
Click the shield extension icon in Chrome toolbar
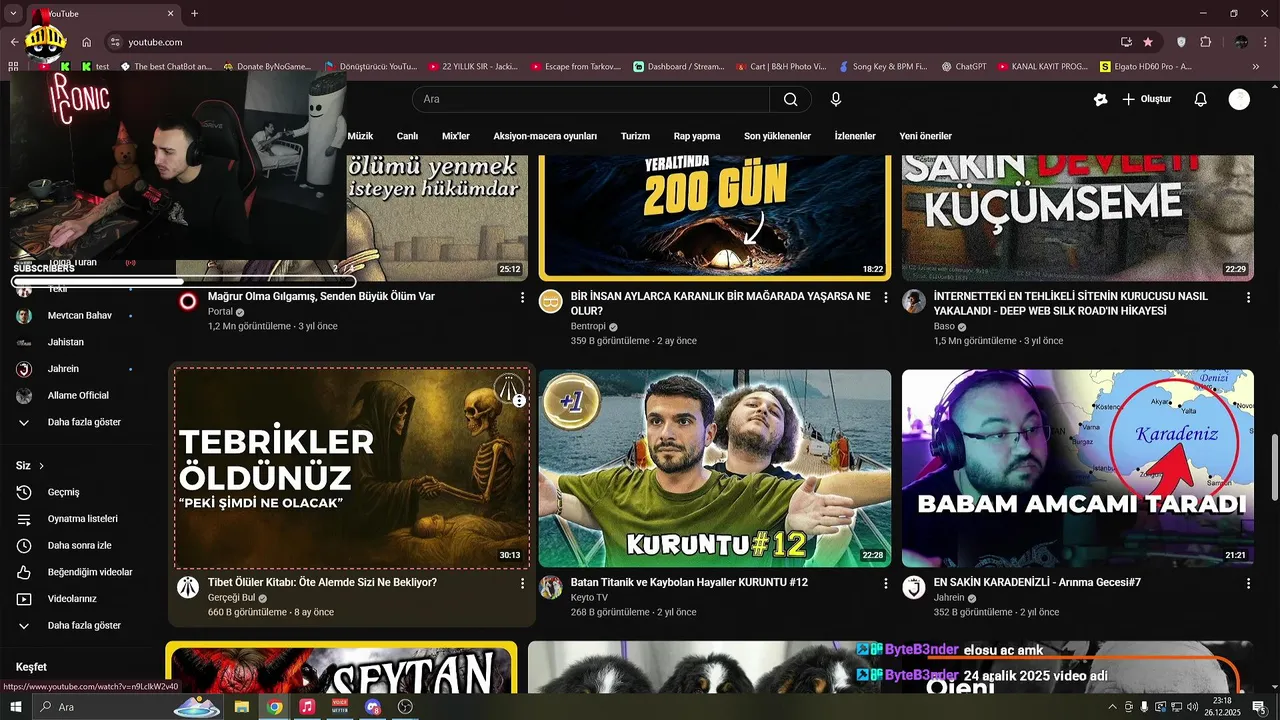point(1181,42)
